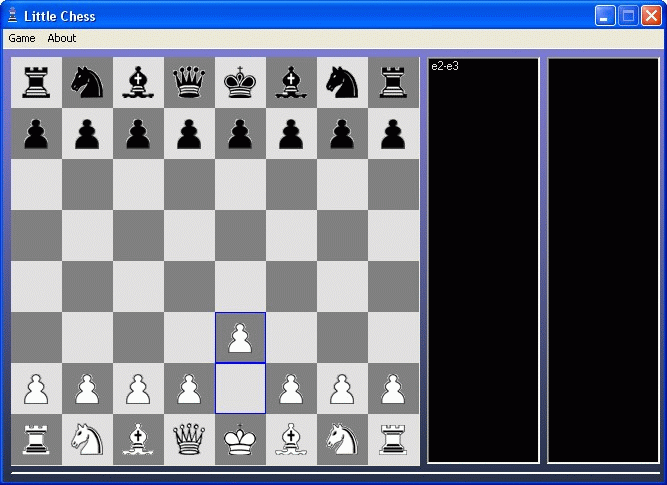Select the black knight on b8
This screenshot has width=667, height=485.
click(87, 83)
